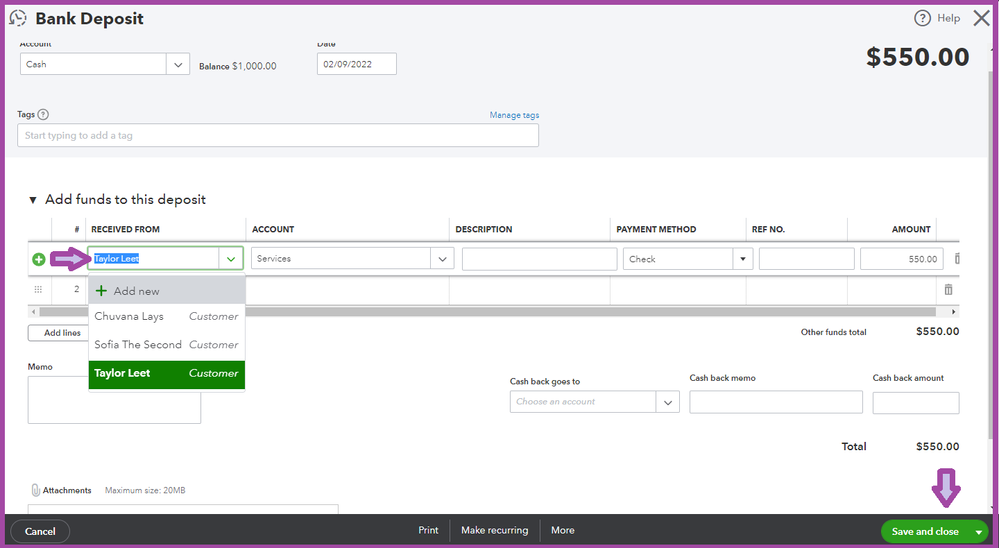Delete line 1 using its trash icon
999x548 pixels.
(957, 259)
